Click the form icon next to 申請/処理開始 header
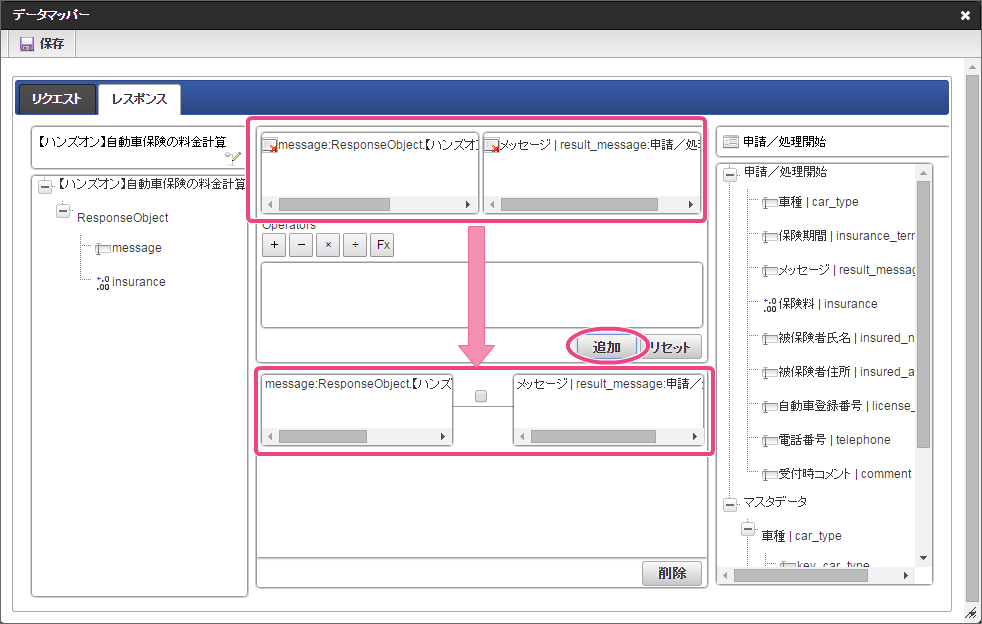Image resolution: width=982 pixels, height=624 pixels. (731, 142)
